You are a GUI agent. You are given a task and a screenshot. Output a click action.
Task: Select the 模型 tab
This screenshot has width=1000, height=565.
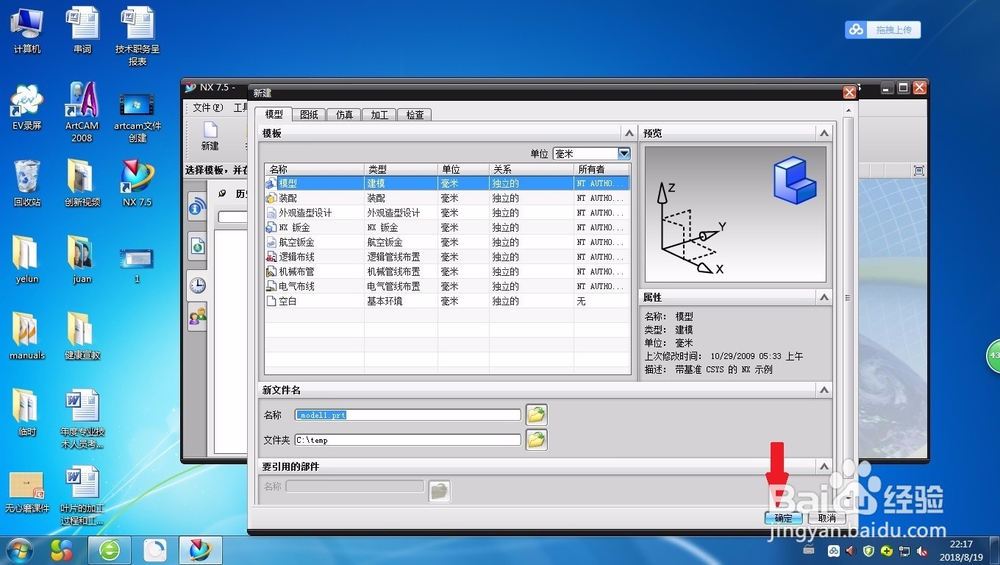(274, 114)
